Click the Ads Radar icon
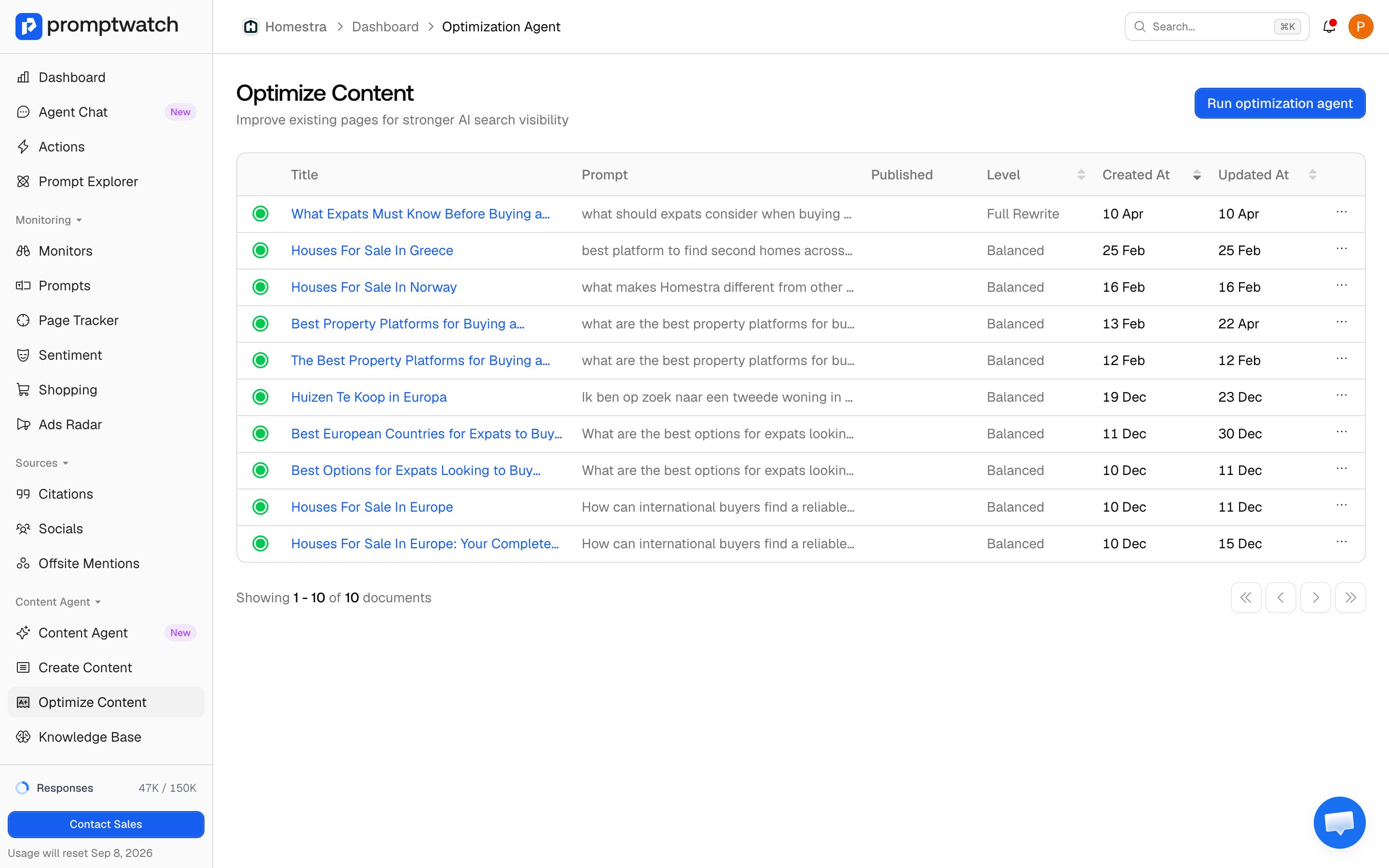This screenshot has width=1389, height=868. click(x=23, y=425)
